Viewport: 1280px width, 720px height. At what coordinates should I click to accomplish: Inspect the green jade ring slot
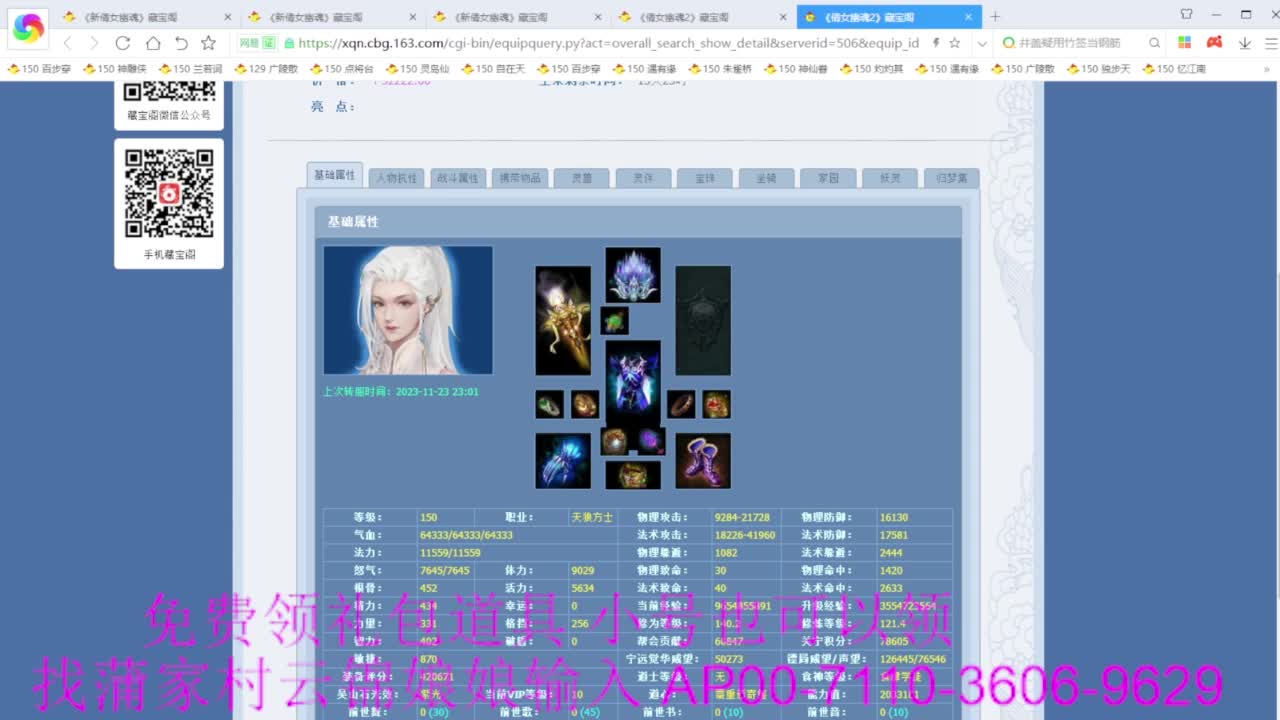tap(549, 404)
